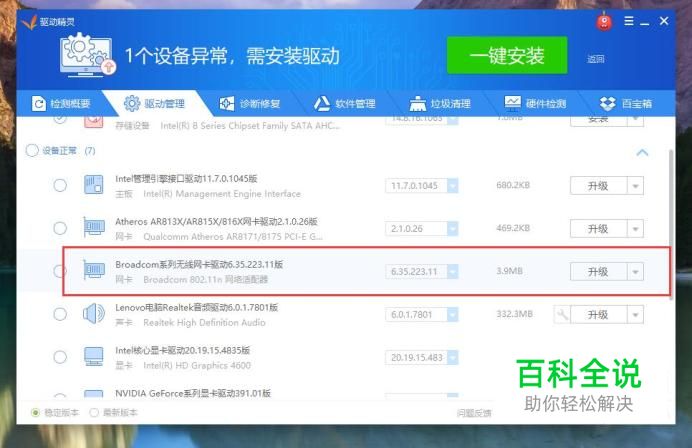Screen dimensions: 692x448
Task: Click the green 一键安装 button
Action: coord(507,56)
